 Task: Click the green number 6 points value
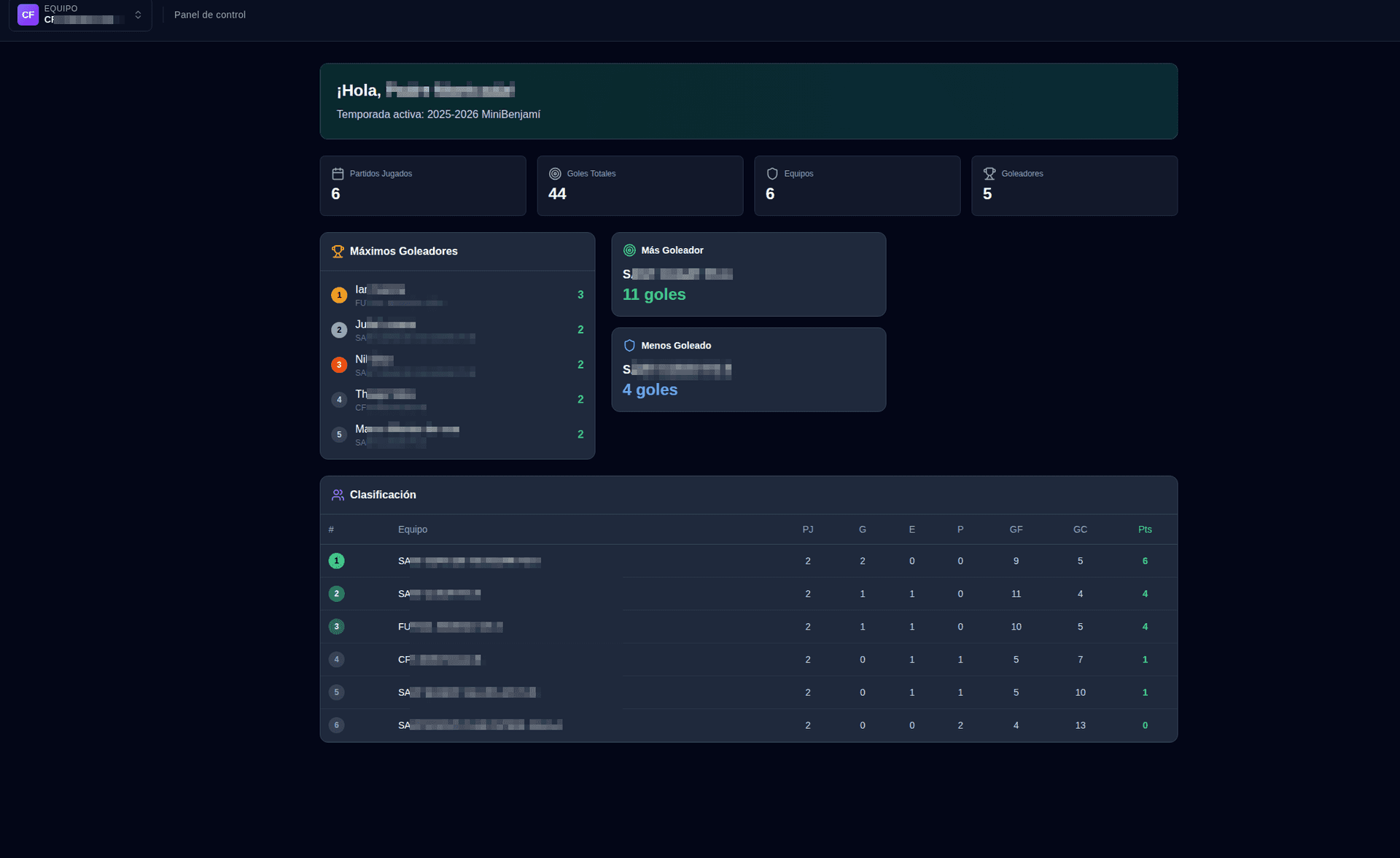(x=1145, y=560)
